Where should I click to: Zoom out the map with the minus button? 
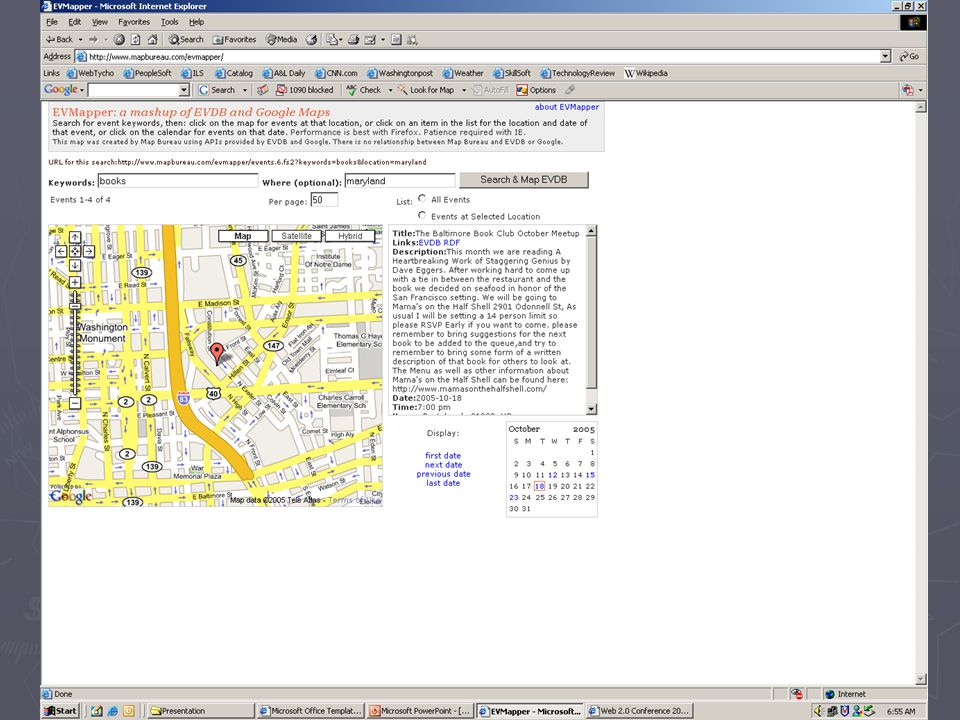pyautogui.click(x=75, y=403)
